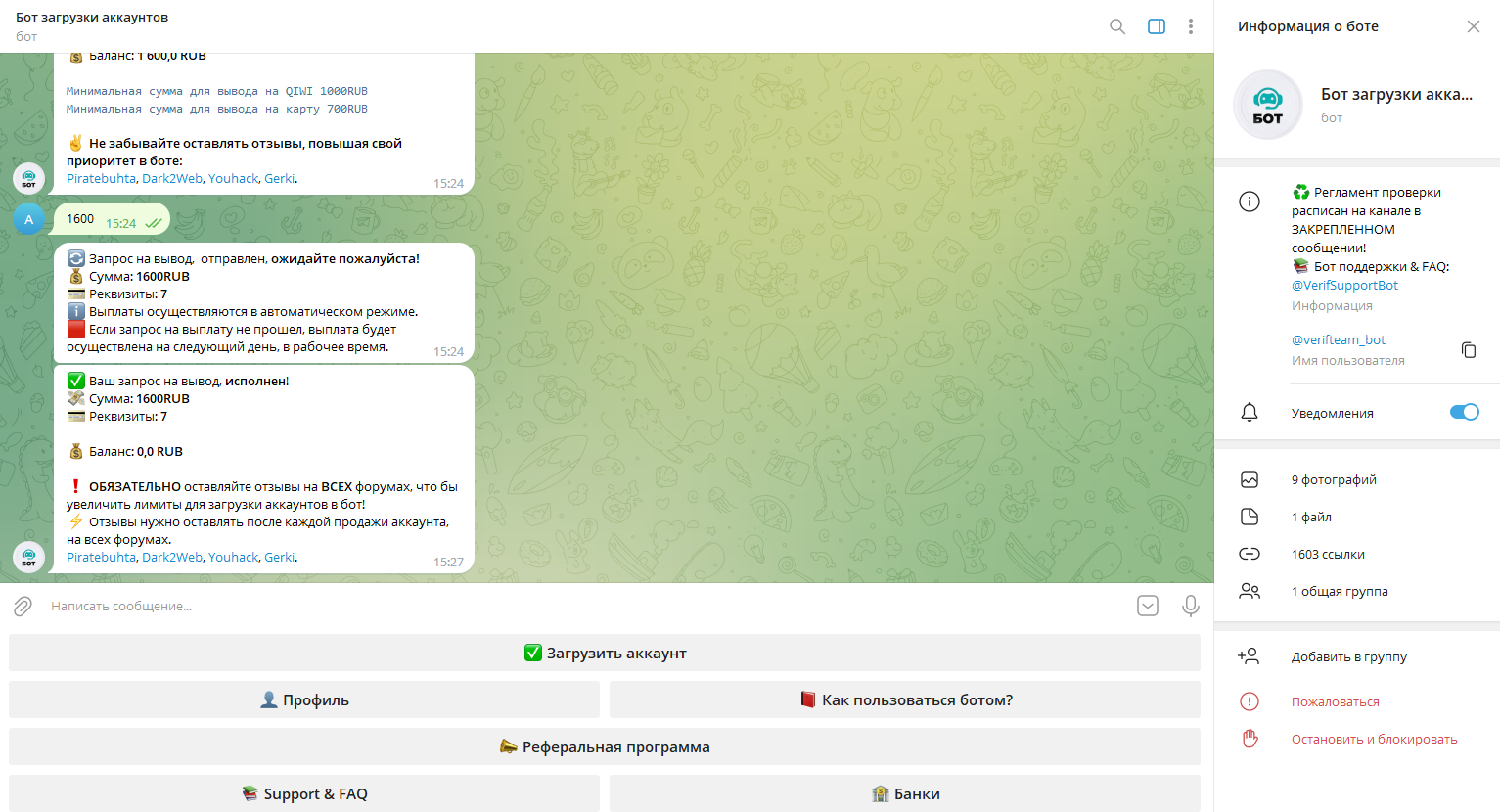Toggle the side panel icon in header
The width and height of the screenshot is (1500, 812).
pos(1156,26)
